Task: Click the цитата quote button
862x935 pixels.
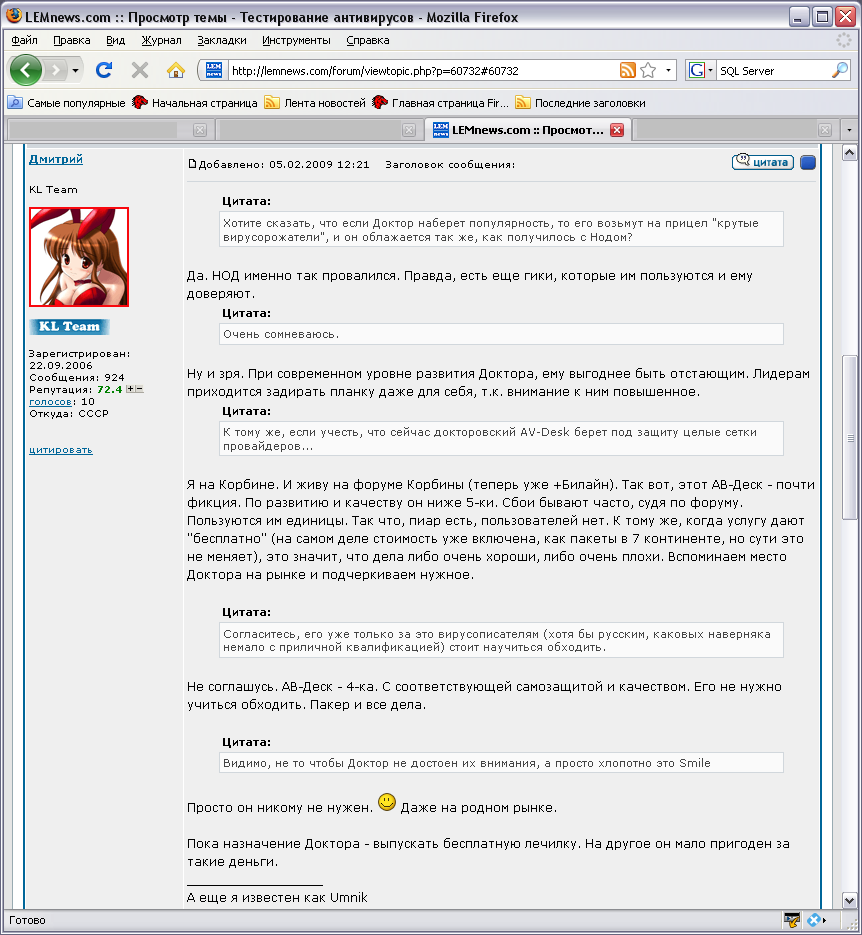Action: coord(762,162)
